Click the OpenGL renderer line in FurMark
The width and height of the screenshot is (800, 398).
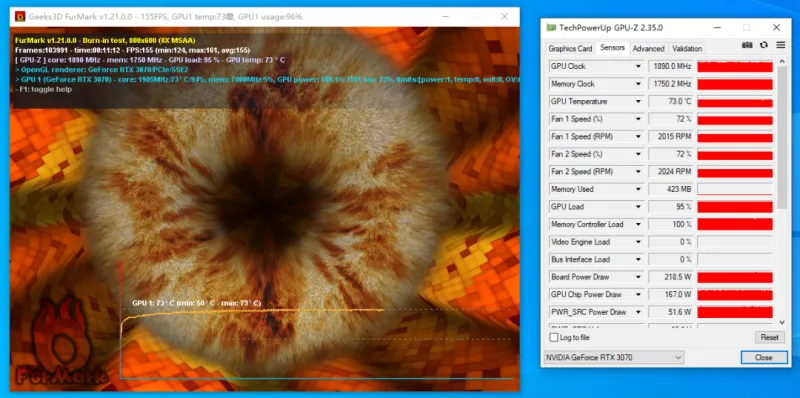(102, 69)
